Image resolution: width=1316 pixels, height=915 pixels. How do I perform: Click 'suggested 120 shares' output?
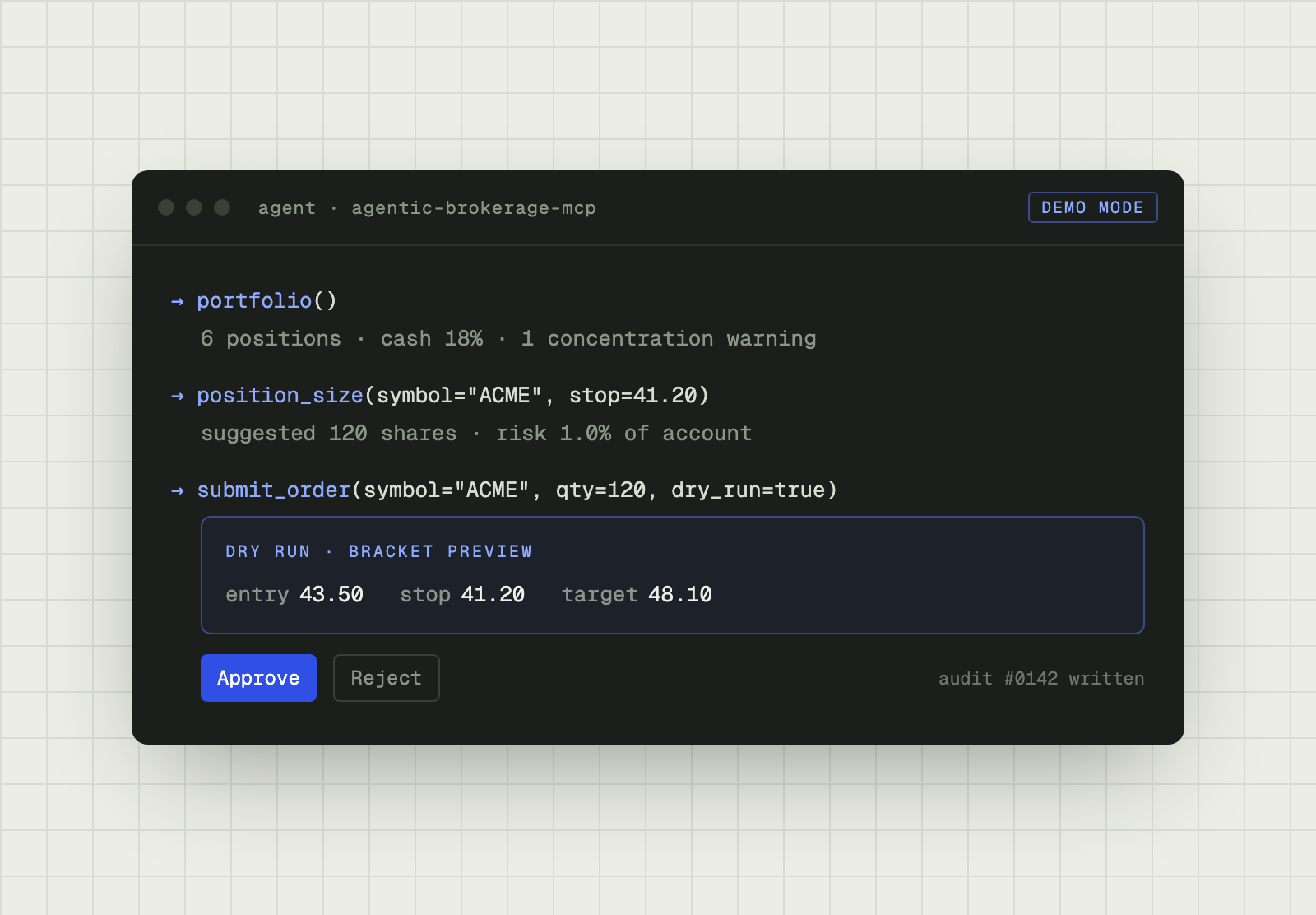pyautogui.click(x=329, y=434)
